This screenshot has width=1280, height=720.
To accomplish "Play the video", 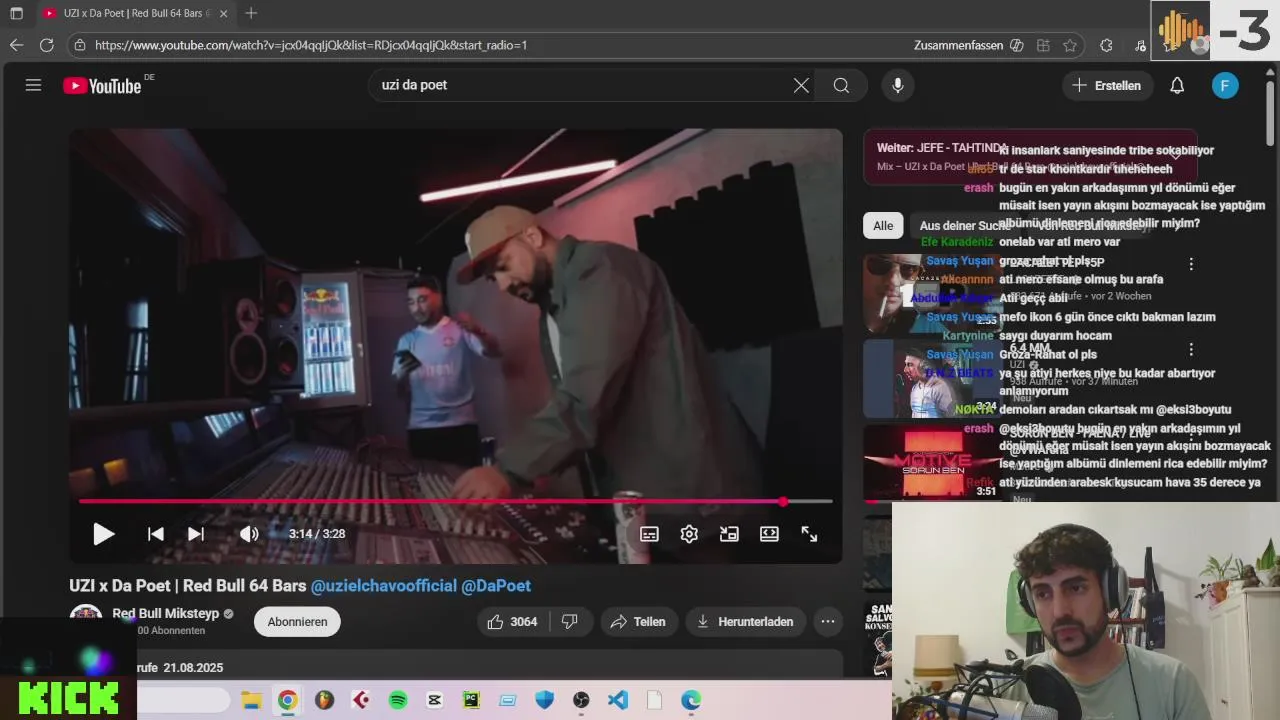I will pos(103,534).
